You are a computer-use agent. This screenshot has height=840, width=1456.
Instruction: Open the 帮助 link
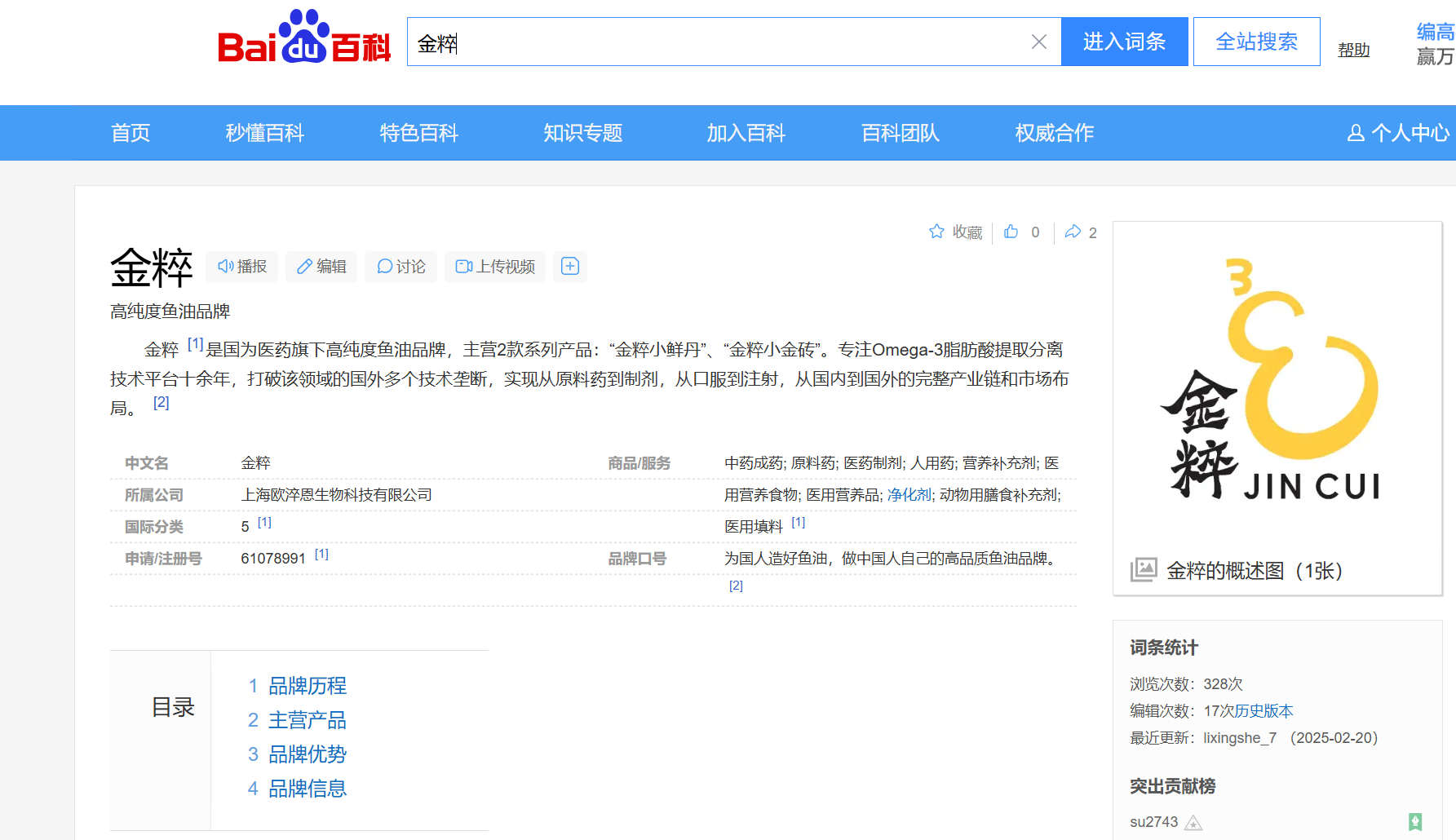pos(1354,50)
